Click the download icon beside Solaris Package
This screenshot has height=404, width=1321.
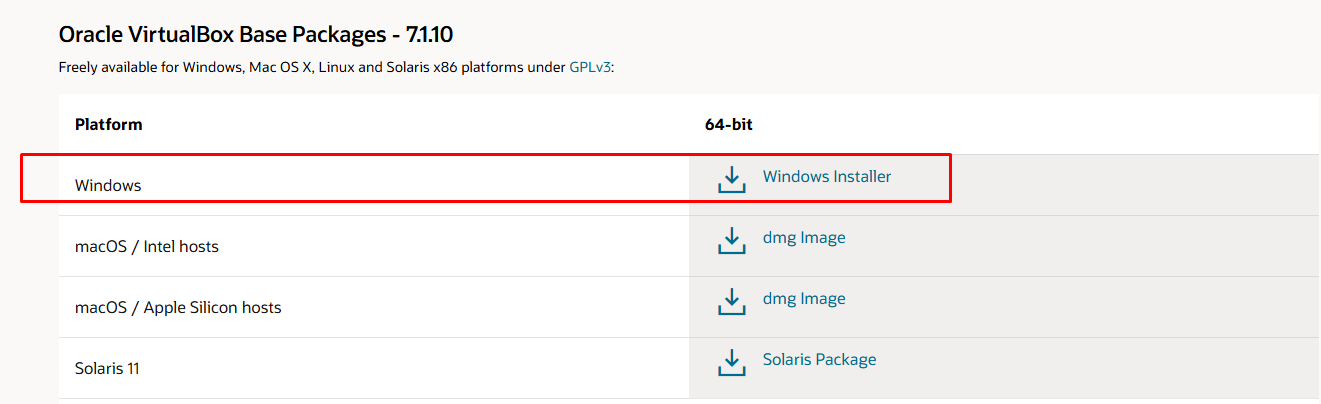[x=732, y=362]
